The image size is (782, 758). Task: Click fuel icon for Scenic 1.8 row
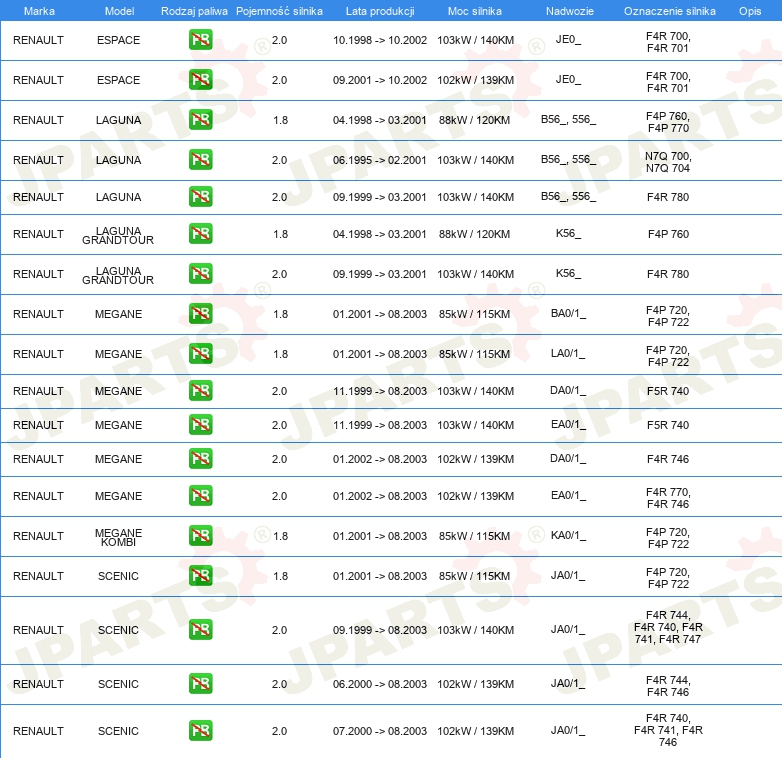[200, 576]
